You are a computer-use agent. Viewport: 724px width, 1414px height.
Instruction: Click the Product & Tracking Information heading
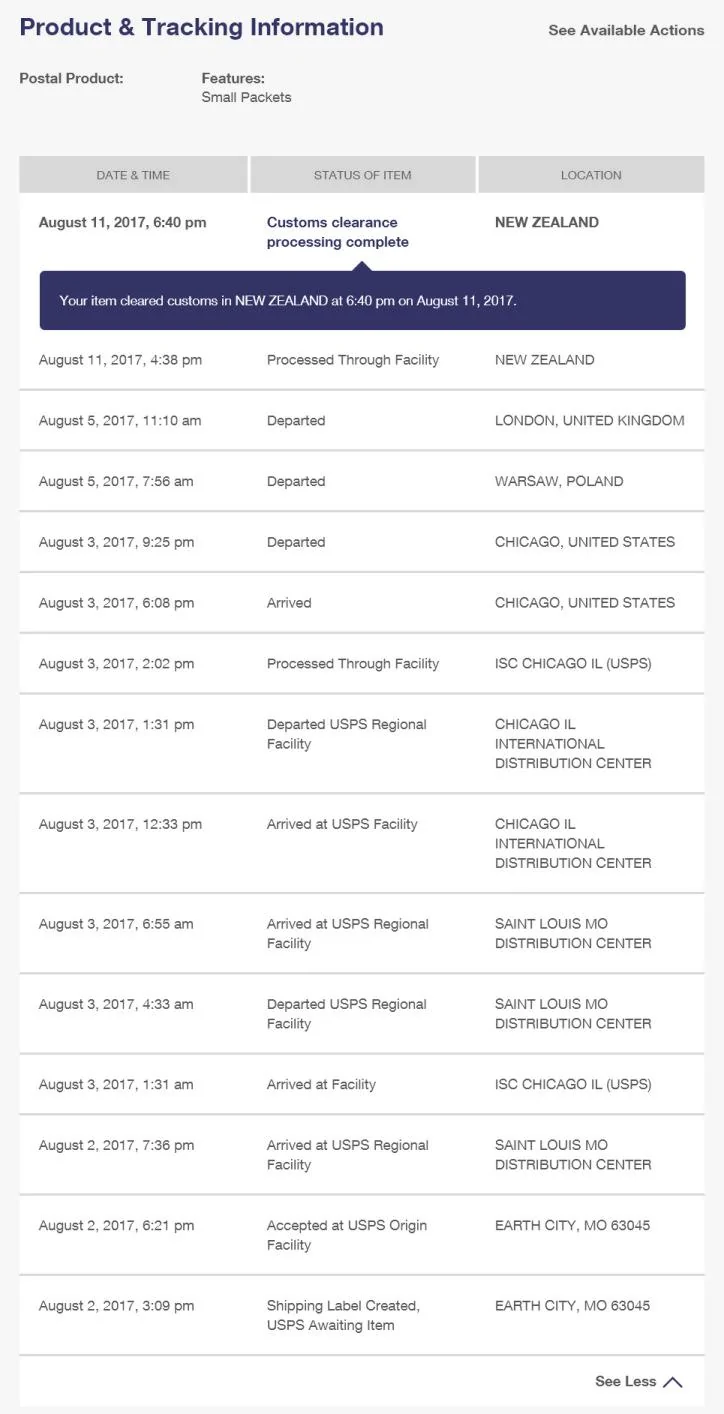coord(201,27)
